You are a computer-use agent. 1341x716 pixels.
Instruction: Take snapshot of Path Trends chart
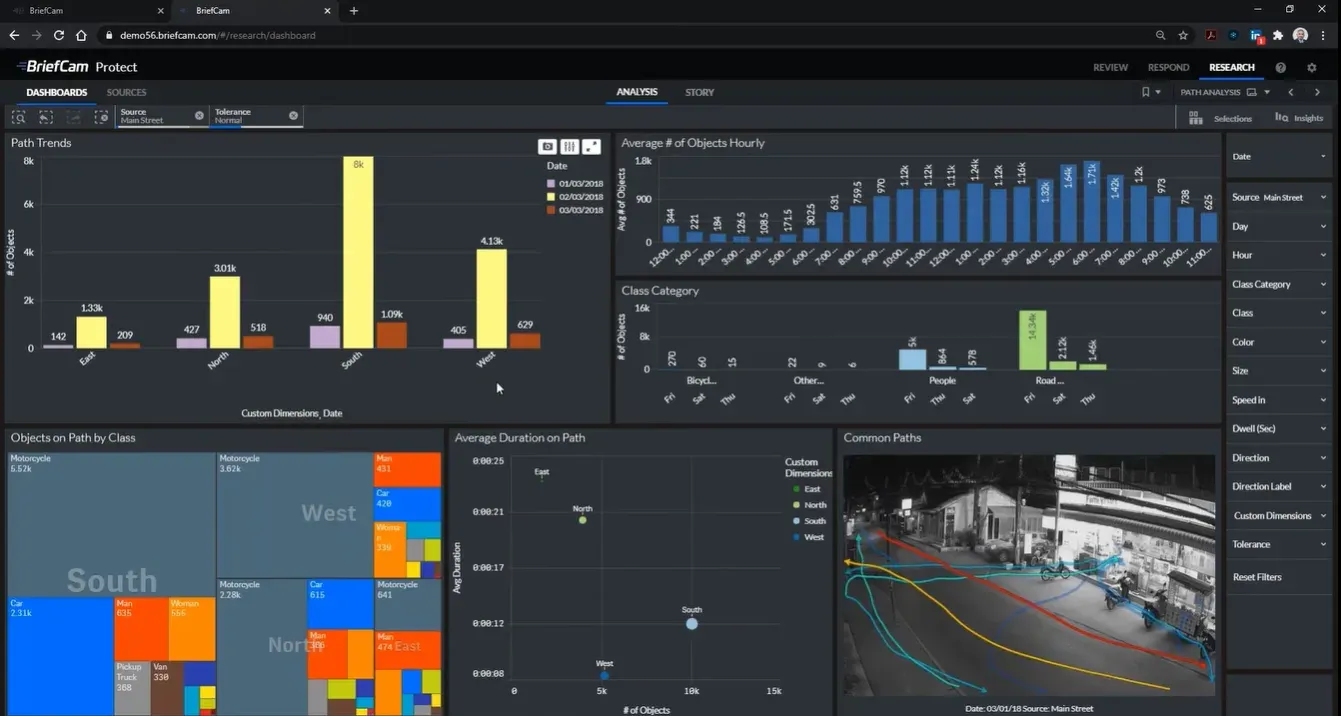pos(547,146)
